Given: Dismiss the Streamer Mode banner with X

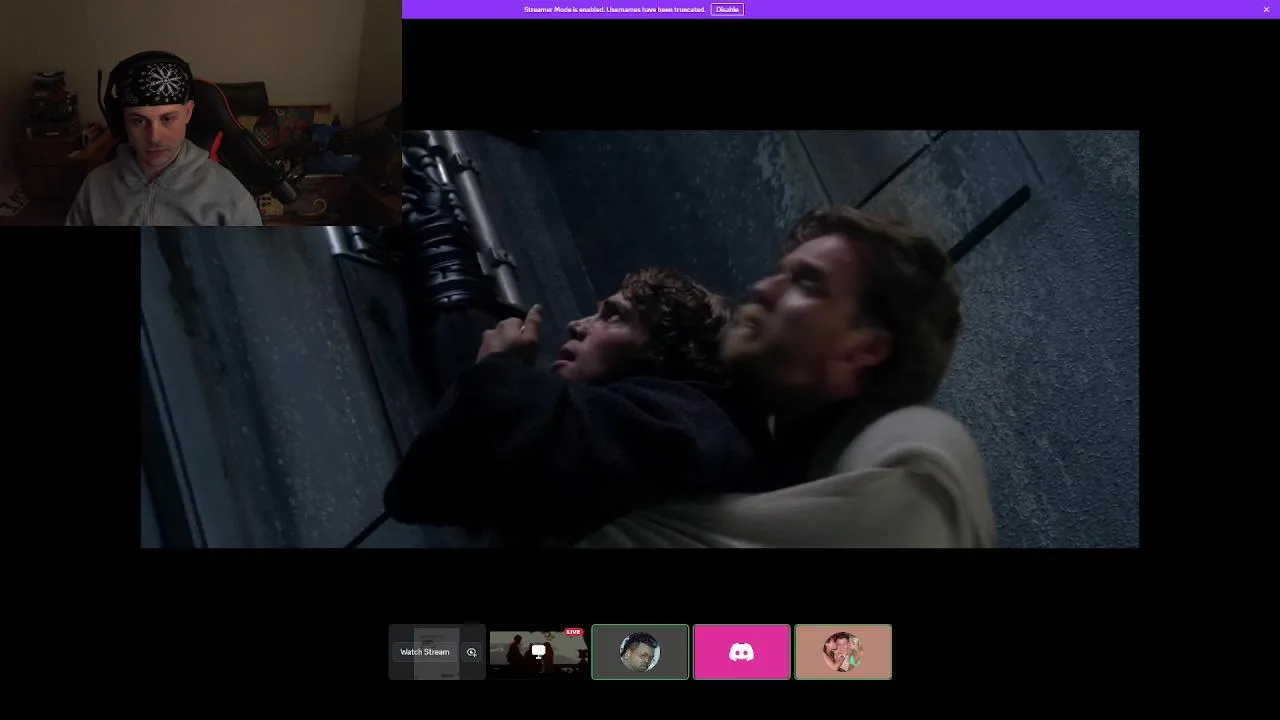Looking at the screenshot, I should coord(1266,9).
